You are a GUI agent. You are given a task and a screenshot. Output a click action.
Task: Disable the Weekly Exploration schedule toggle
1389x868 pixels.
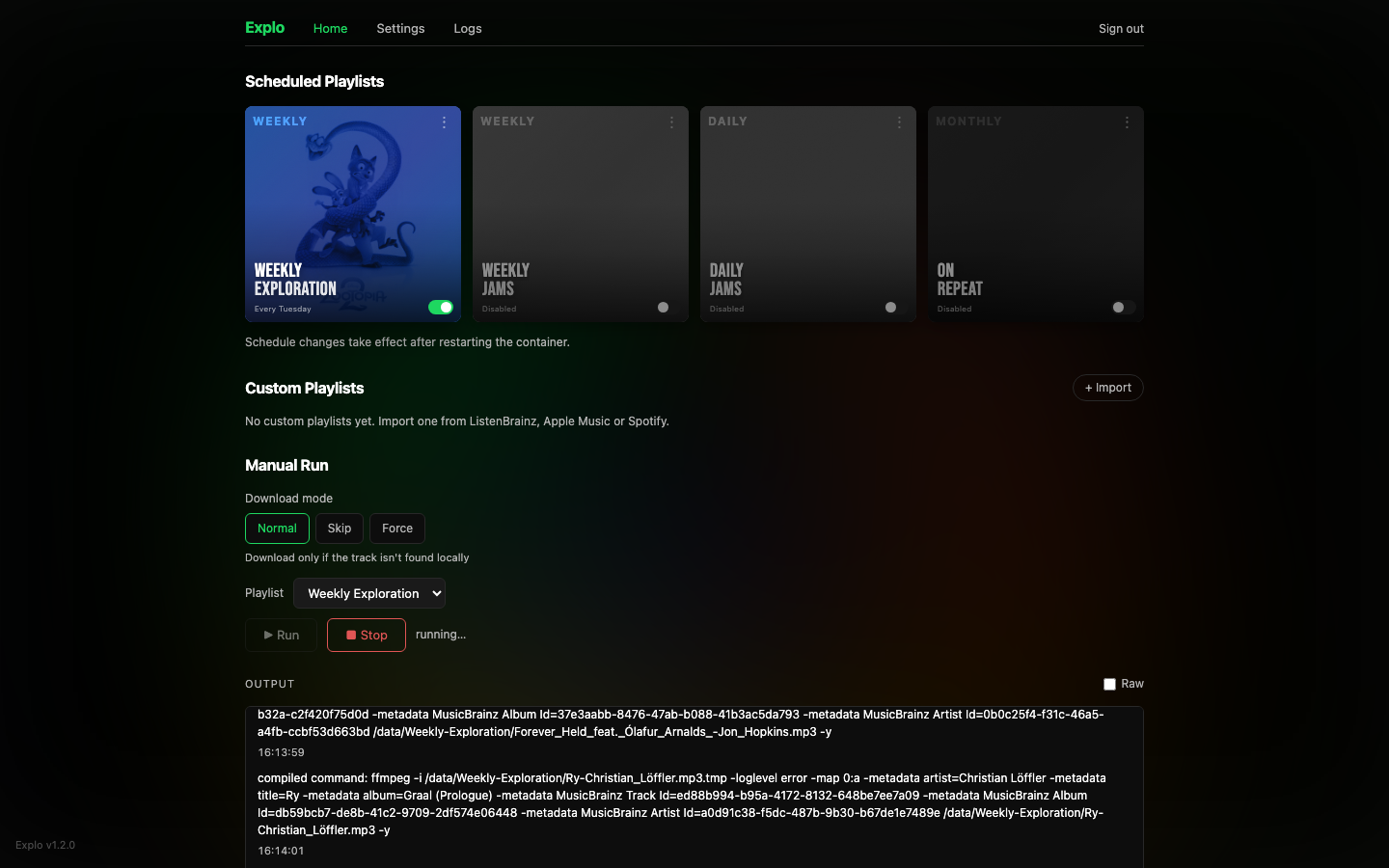tap(441, 308)
